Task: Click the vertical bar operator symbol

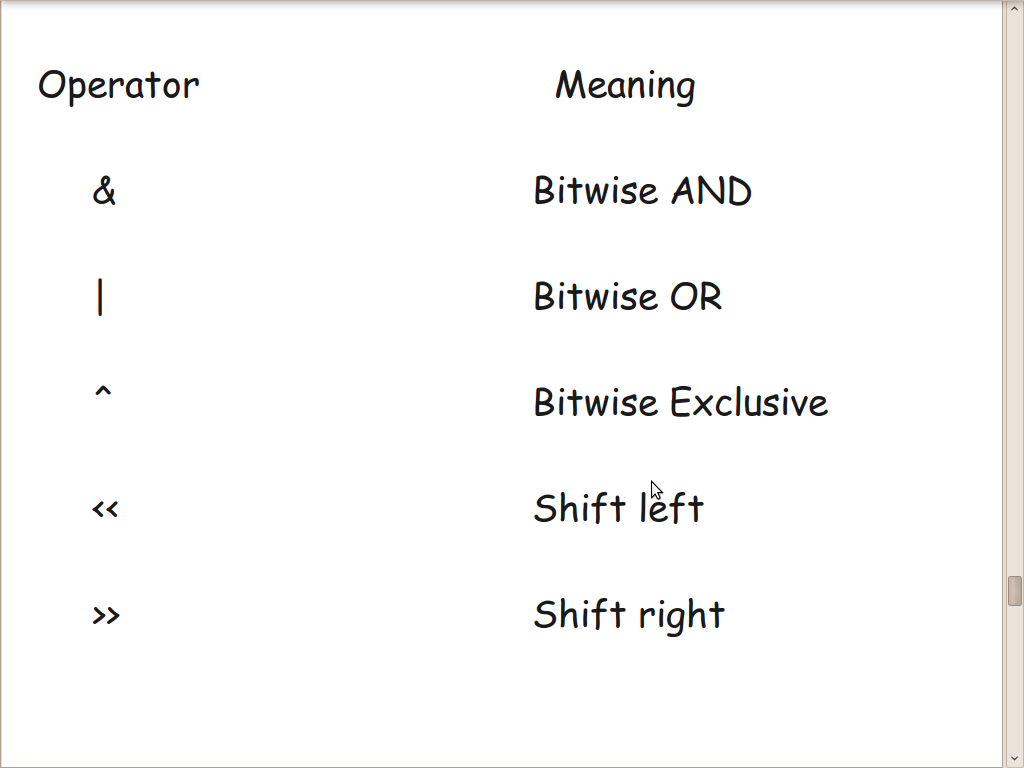Action: [100, 297]
